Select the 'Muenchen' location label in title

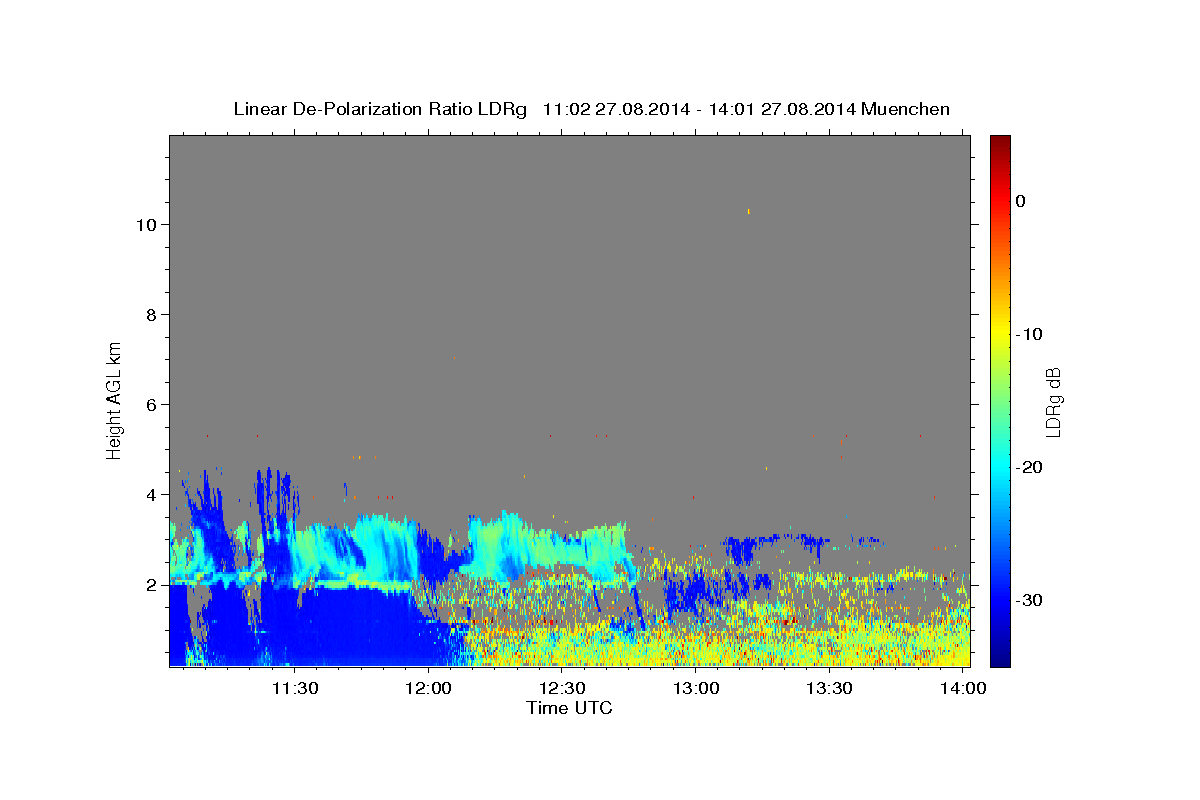905,109
